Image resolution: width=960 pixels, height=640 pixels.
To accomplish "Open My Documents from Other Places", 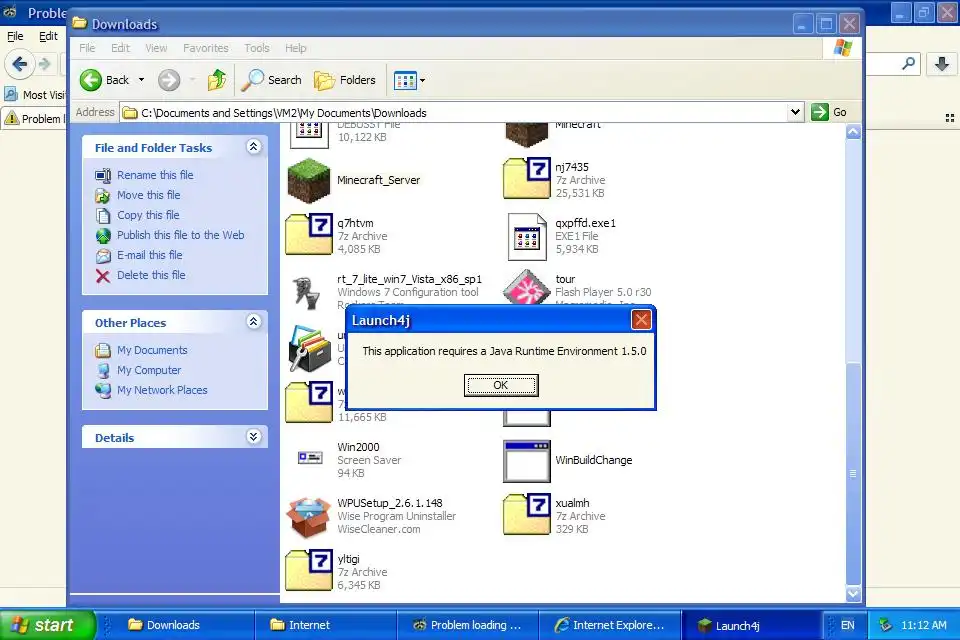I will pos(152,350).
